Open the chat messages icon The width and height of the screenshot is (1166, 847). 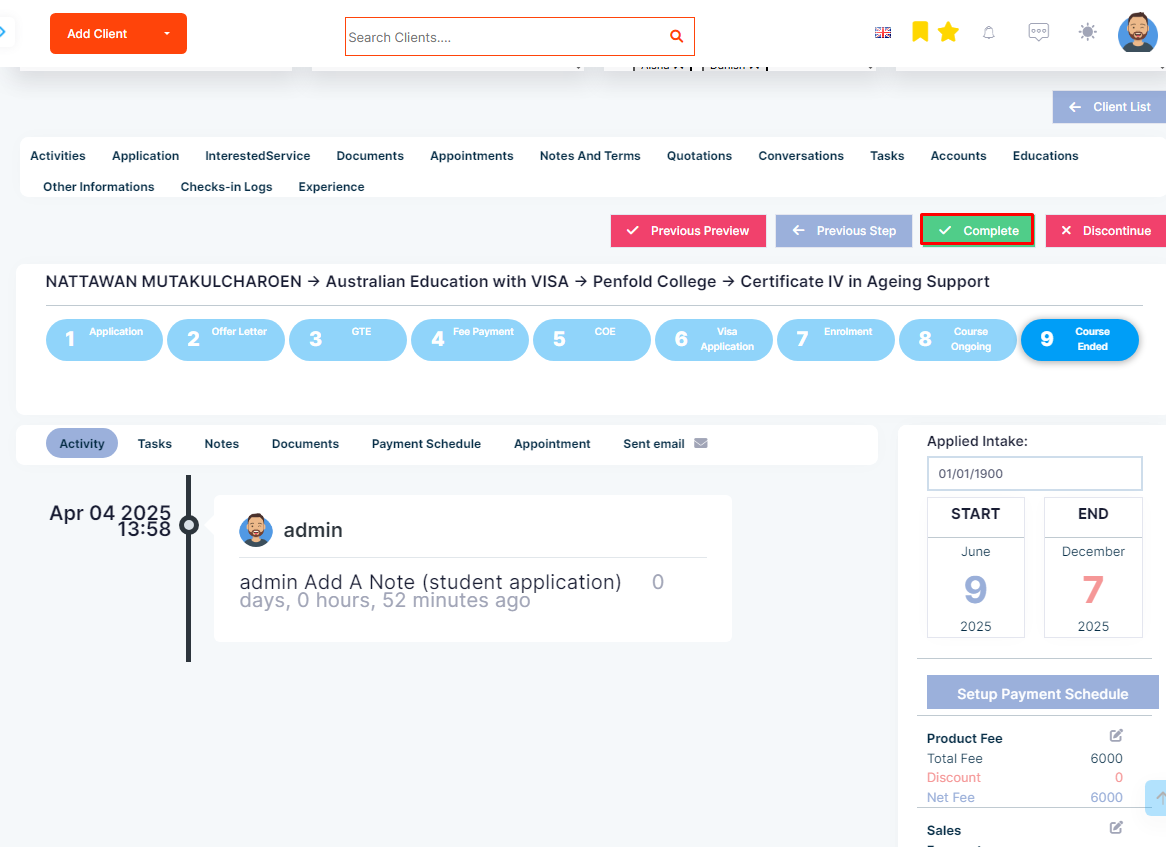pos(1038,32)
